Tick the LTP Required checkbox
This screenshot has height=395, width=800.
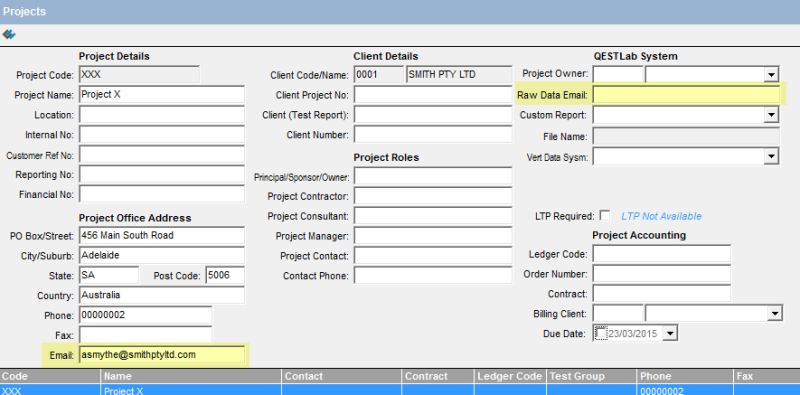coord(605,216)
